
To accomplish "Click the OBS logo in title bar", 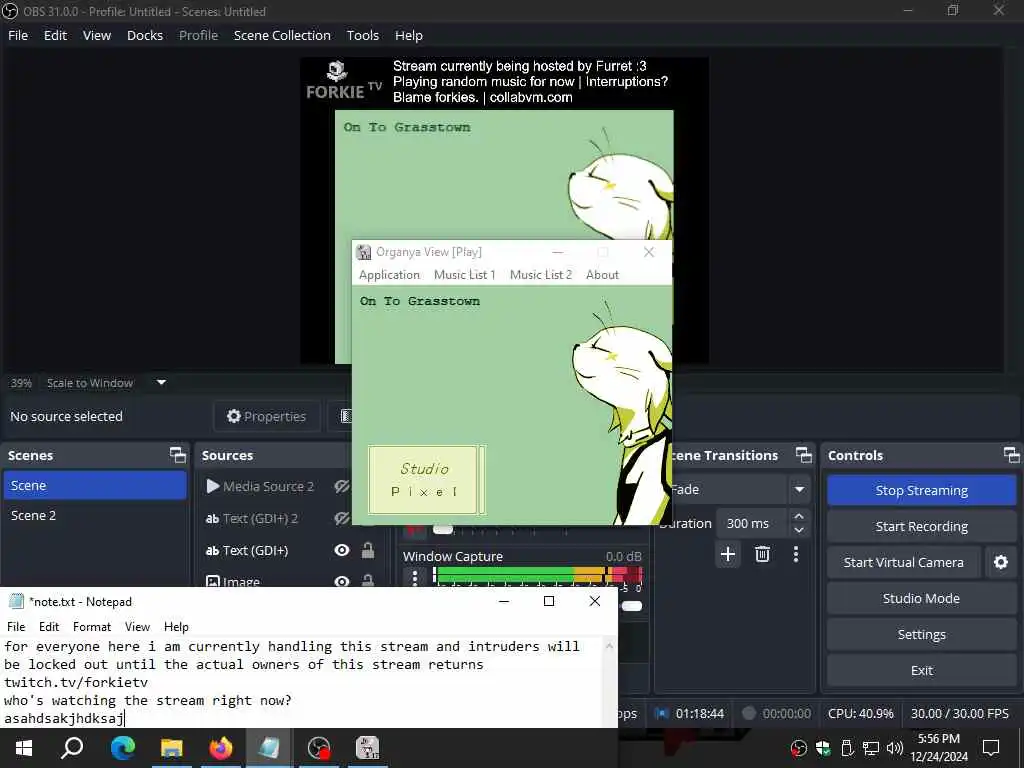I will pos(10,11).
